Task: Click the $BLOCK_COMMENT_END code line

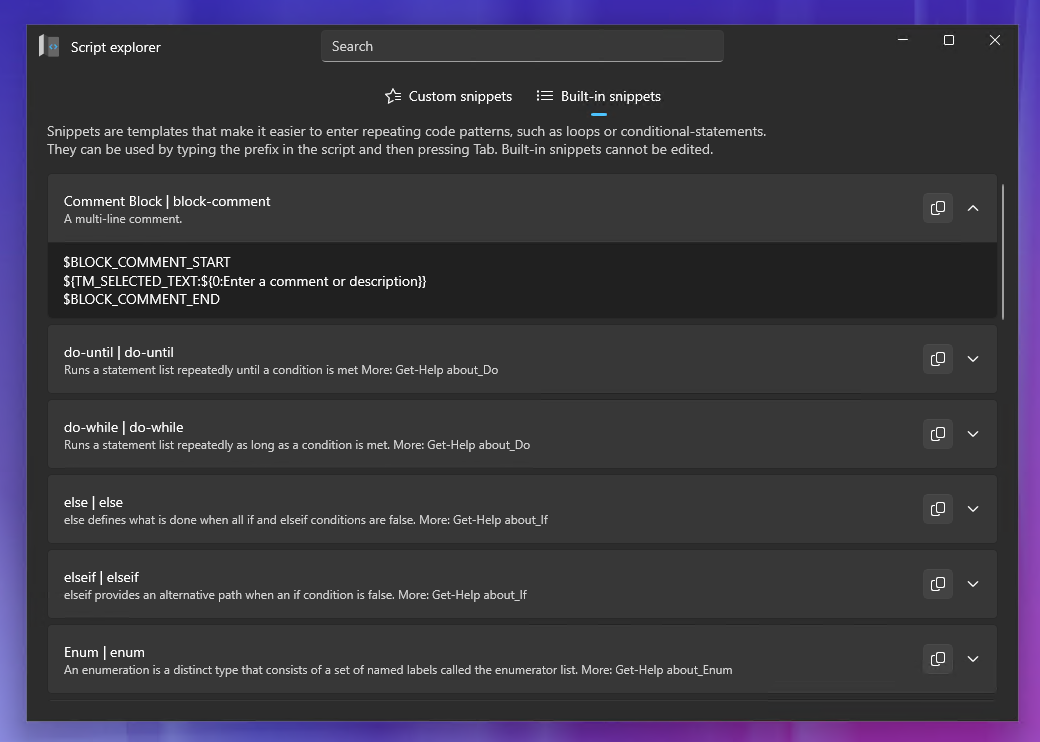Action: pyautogui.click(x=141, y=299)
